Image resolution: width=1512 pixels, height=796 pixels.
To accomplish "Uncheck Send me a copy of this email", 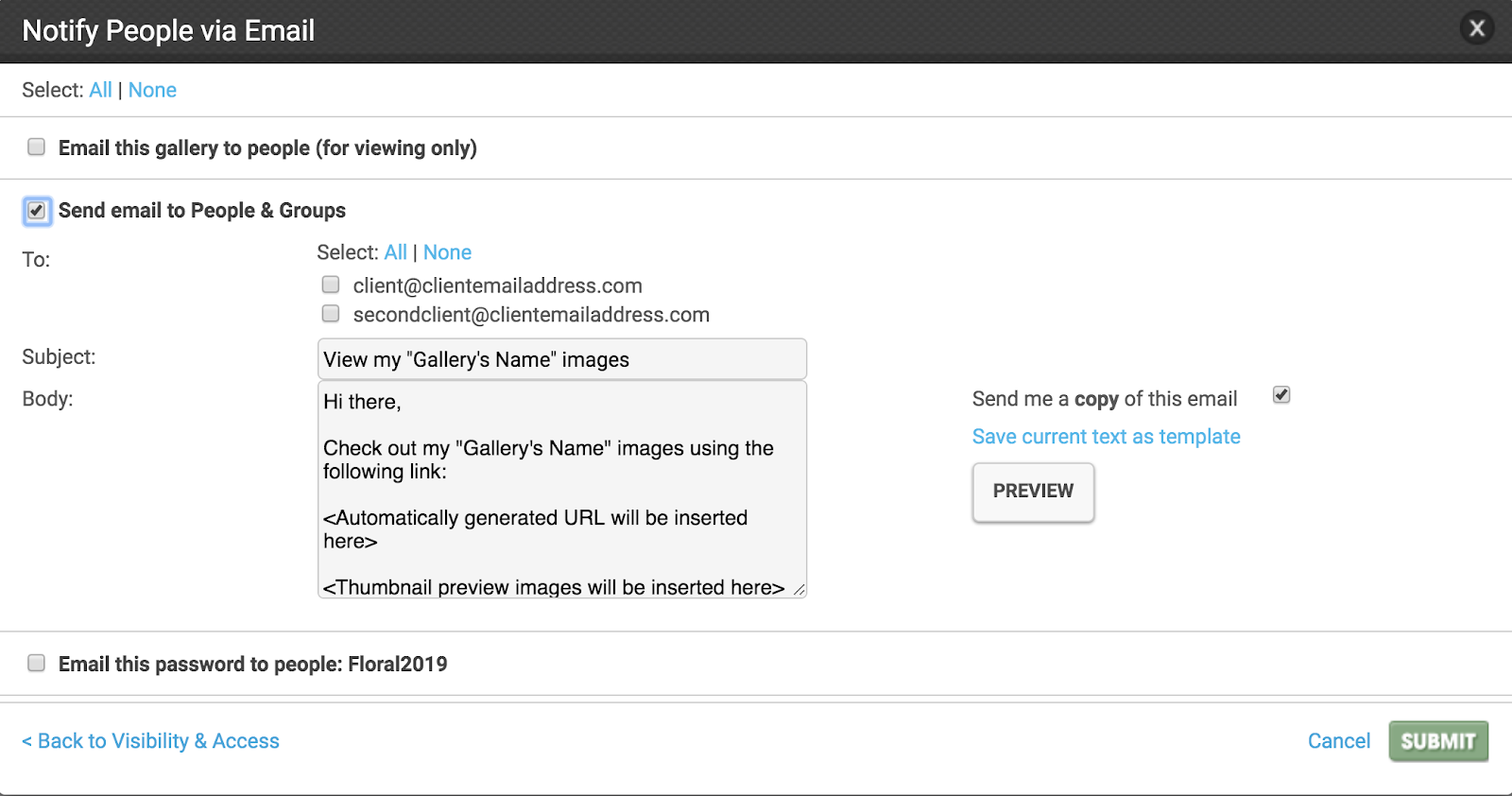I will [1281, 395].
